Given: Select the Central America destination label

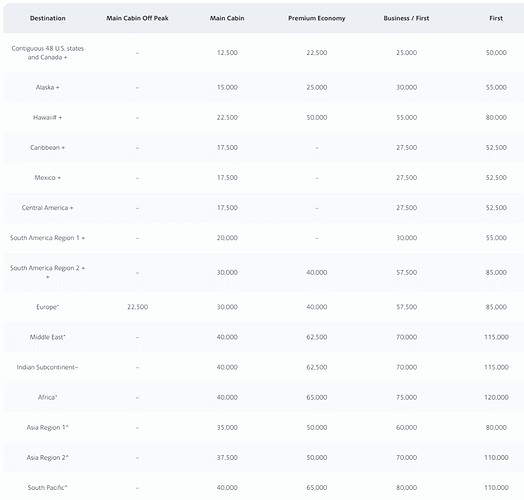Looking at the screenshot, I should click(x=47, y=208).
